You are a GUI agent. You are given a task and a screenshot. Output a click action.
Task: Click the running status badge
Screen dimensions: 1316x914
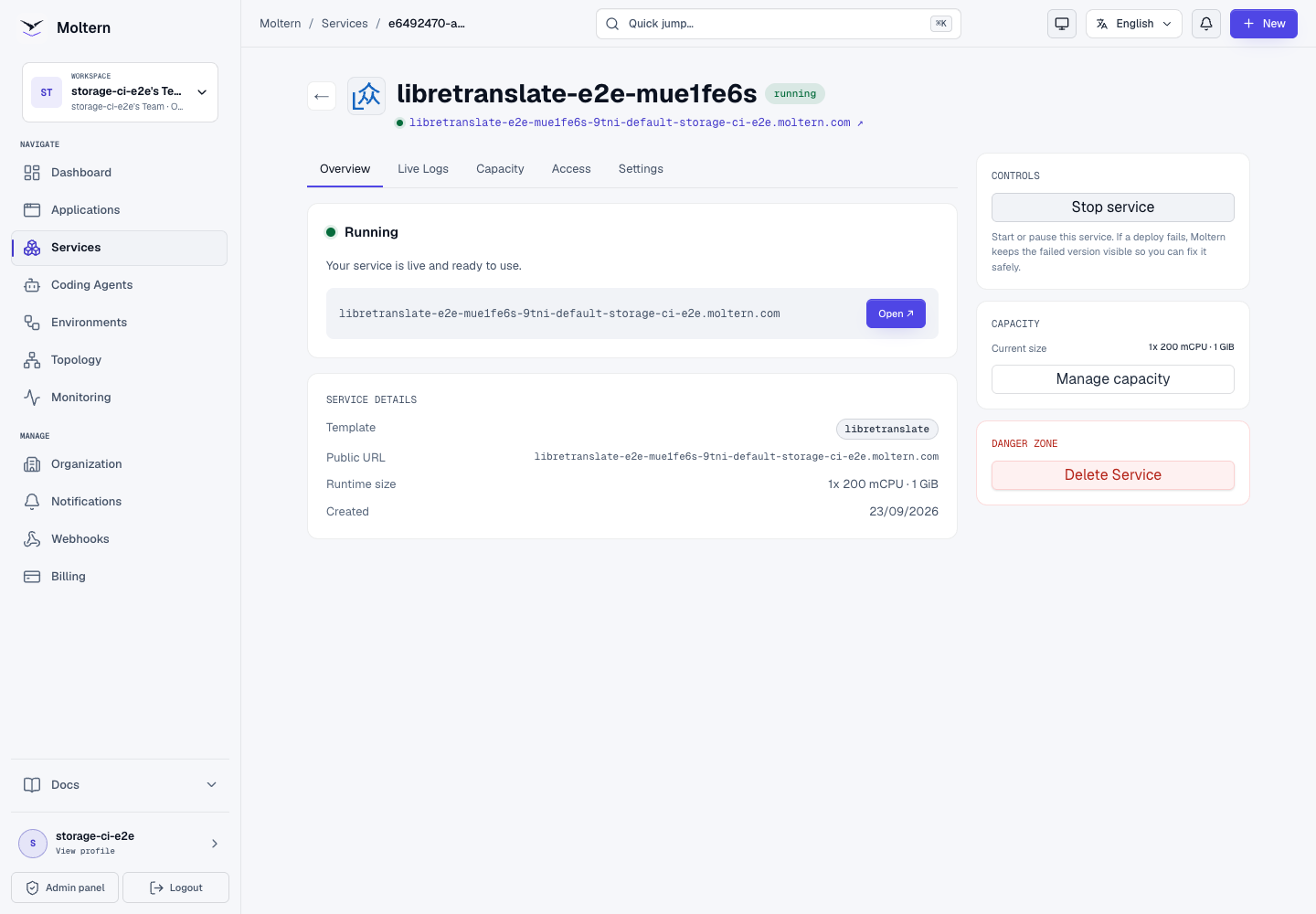coord(795,94)
